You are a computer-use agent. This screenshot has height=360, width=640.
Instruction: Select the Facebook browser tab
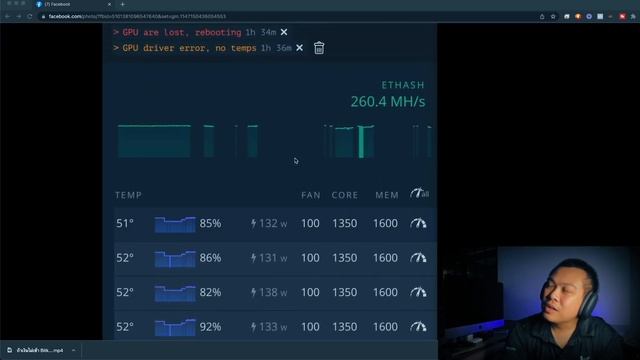tap(73, 4)
